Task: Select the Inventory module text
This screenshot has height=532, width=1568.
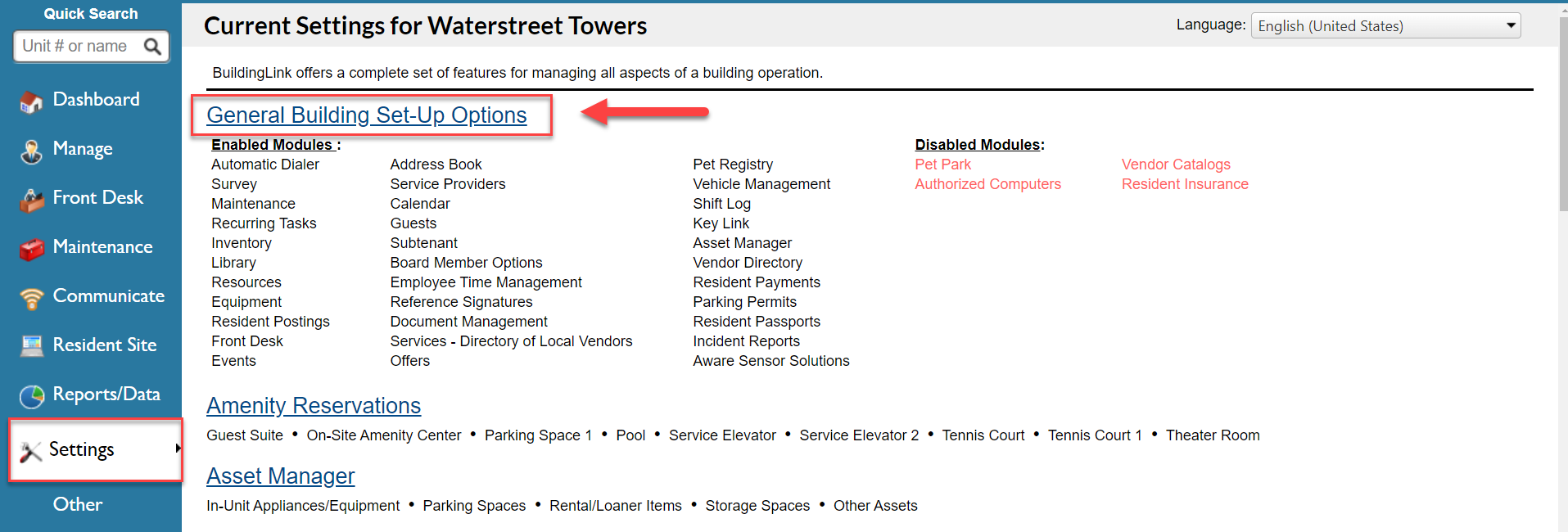Action: point(242,243)
